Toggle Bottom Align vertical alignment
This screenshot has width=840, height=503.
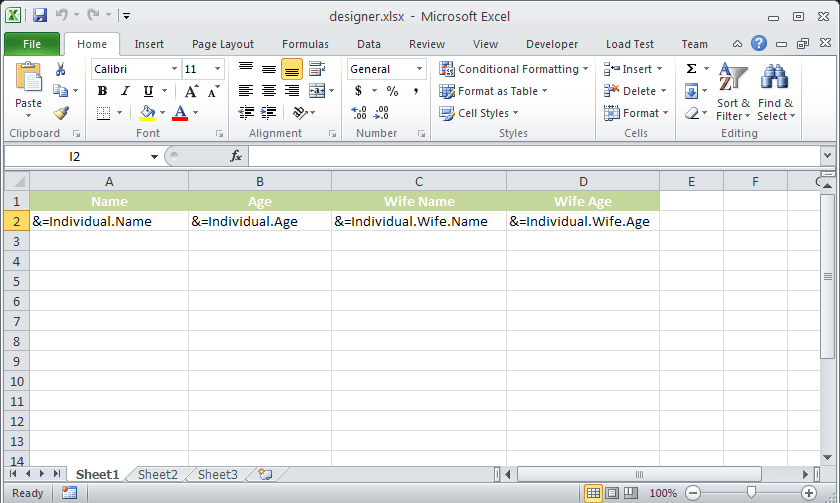pyautogui.click(x=291, y=69)
